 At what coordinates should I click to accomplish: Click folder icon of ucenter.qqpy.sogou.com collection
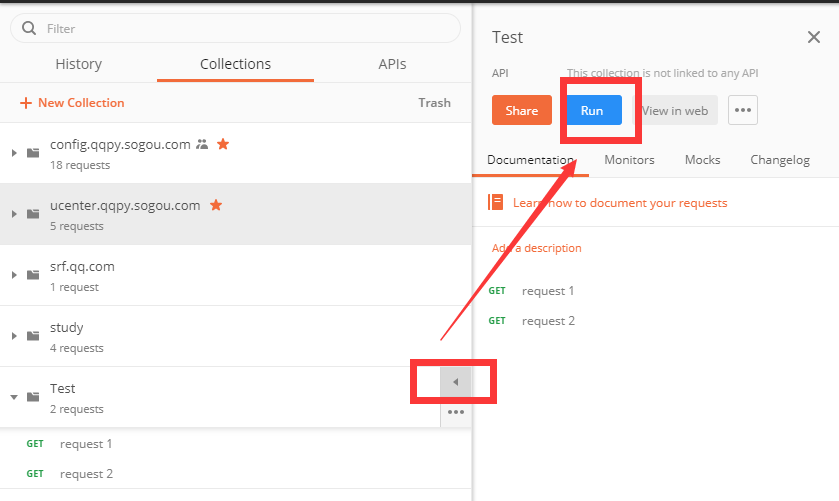tap(33, 214)
